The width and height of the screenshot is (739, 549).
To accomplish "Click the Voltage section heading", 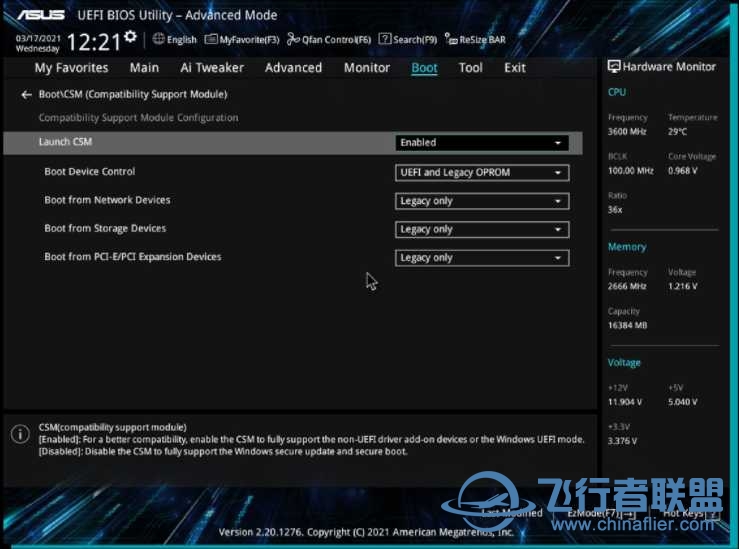I will [x=624, y=362].
